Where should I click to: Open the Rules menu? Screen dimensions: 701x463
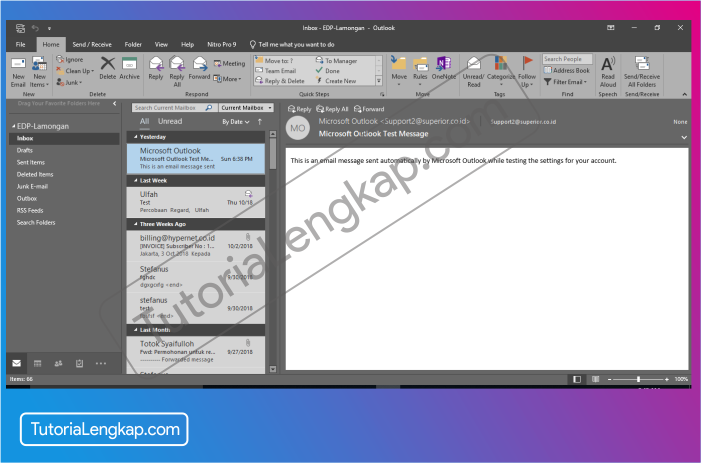point(420,72)
